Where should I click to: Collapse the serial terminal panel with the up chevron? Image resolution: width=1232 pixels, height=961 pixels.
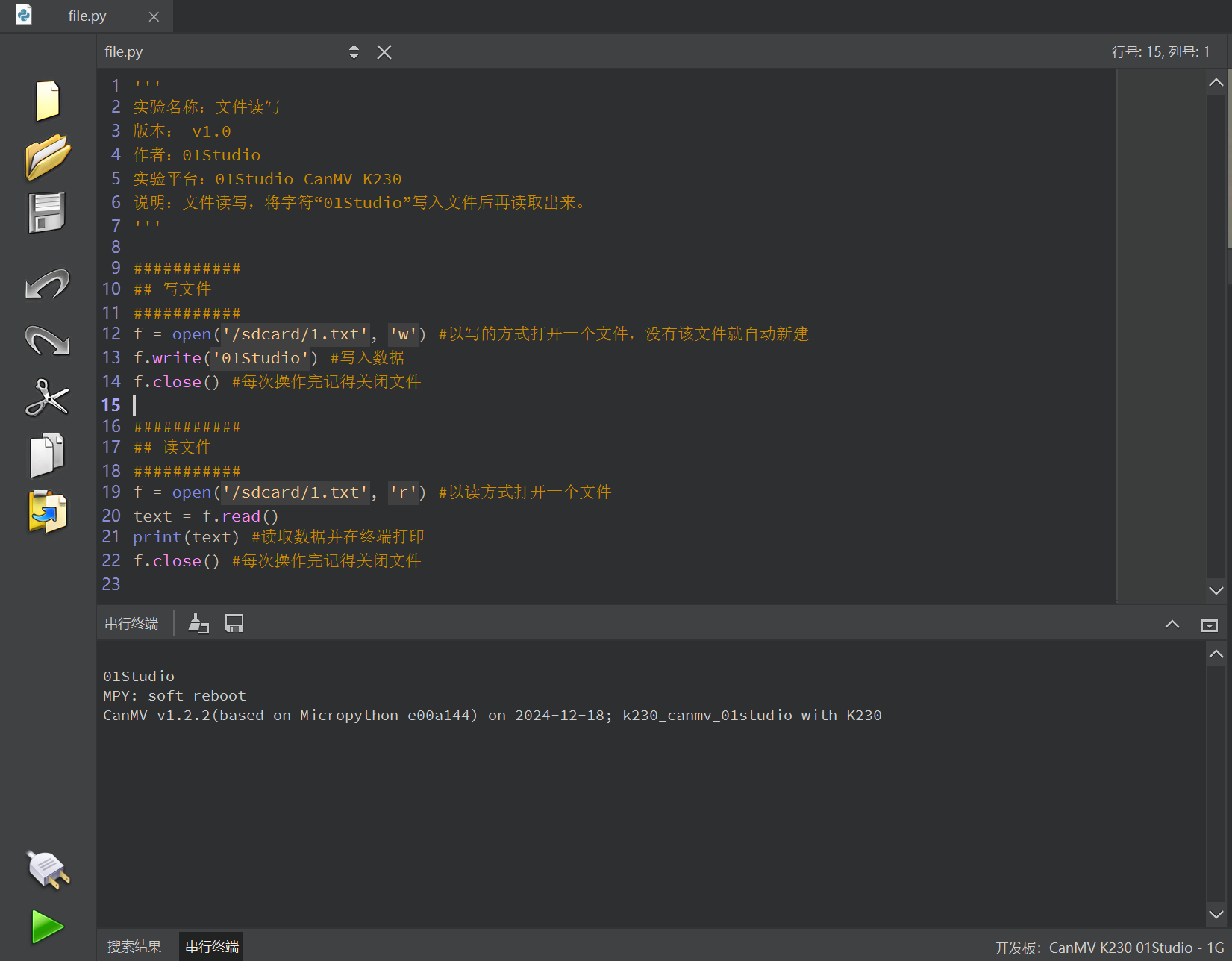1172,625
